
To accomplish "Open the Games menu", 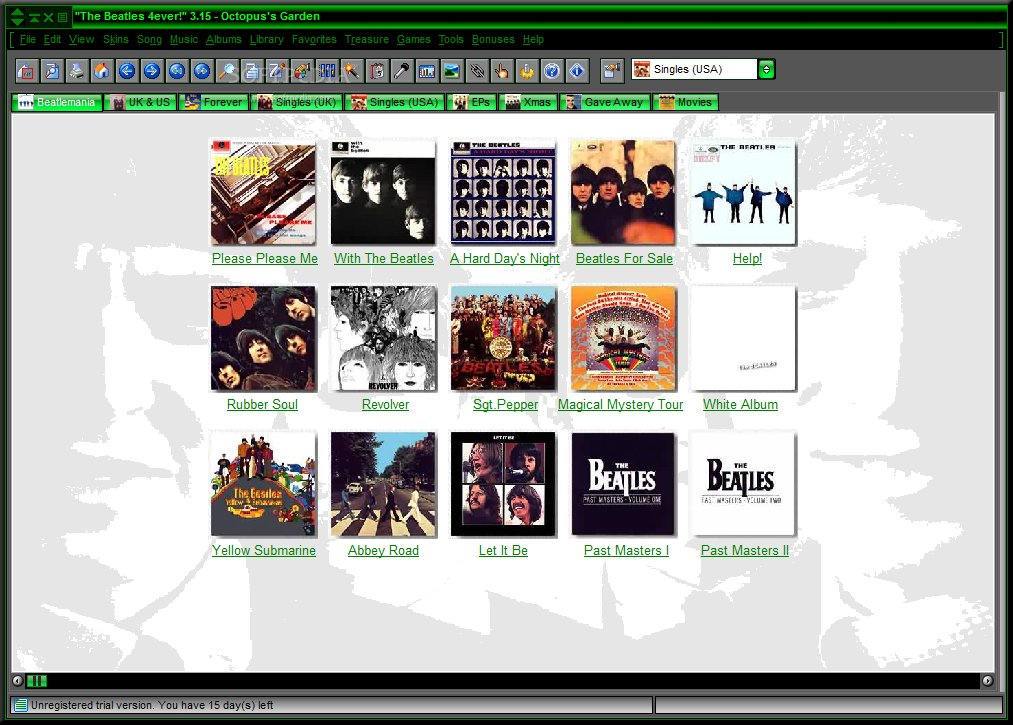I will click(x=413, y=39).
